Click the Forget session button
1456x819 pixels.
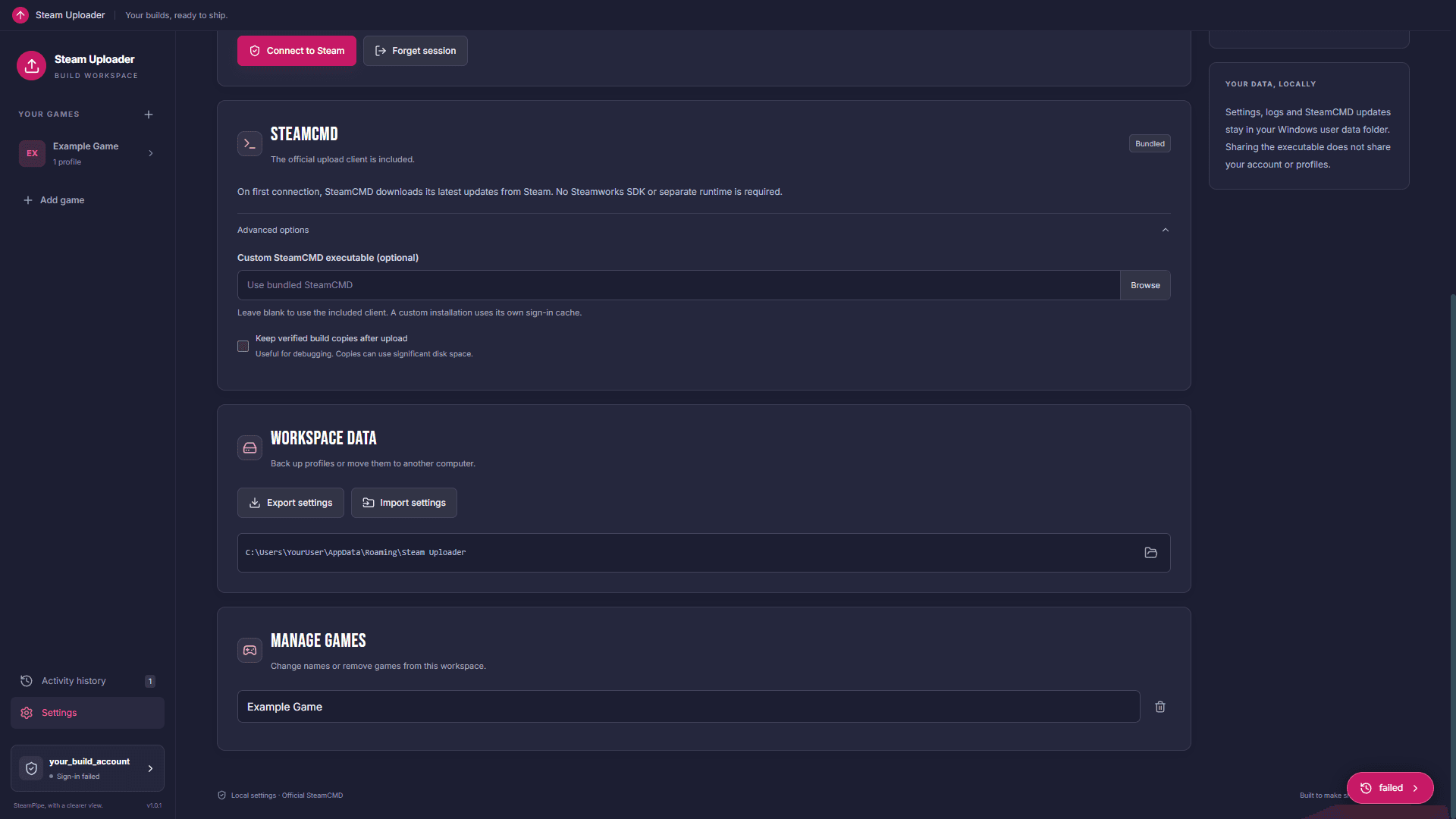415,51
